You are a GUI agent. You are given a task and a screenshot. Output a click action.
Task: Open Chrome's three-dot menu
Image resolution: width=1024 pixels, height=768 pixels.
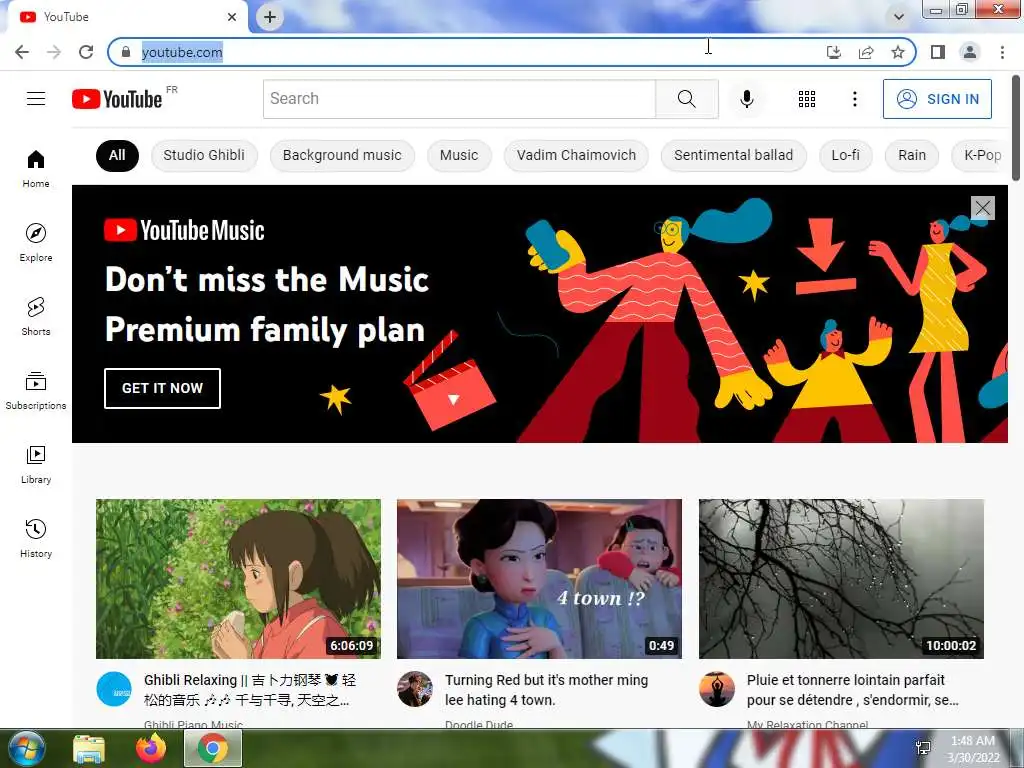[x=1002, y=52]
